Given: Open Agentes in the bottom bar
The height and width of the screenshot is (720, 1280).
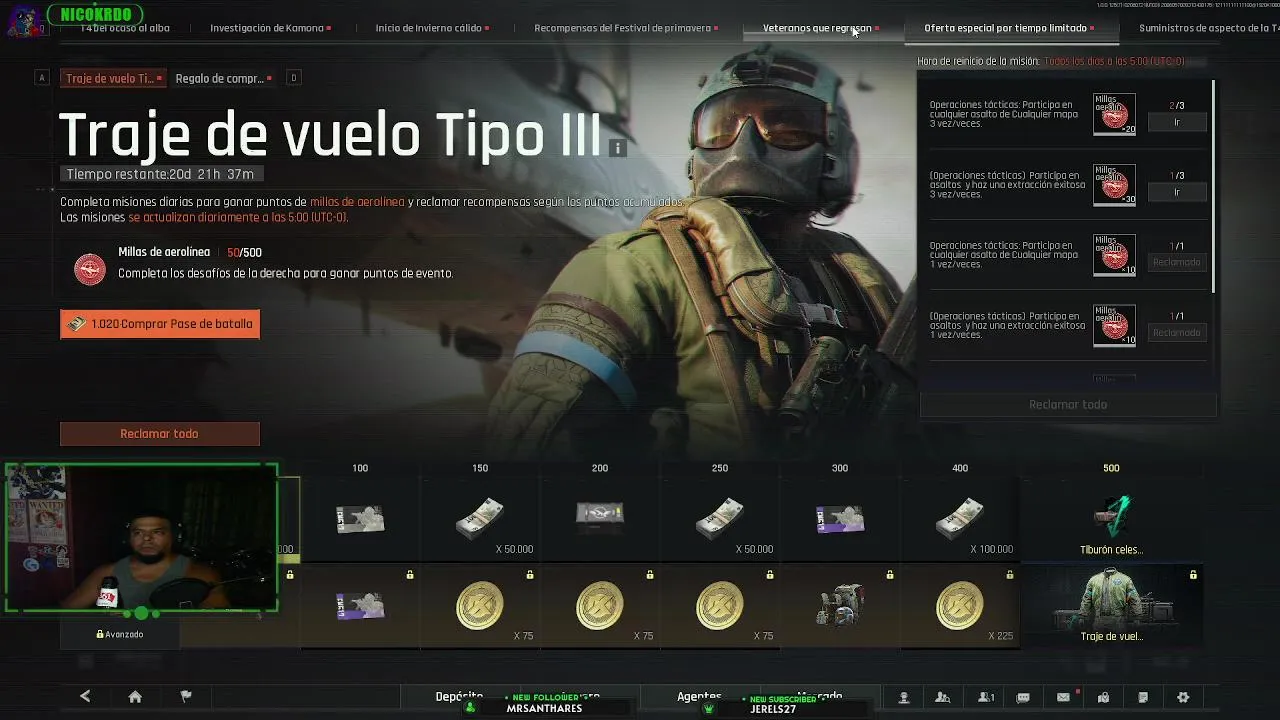Looking at the screenshot, I should click(x=699, y=696).
